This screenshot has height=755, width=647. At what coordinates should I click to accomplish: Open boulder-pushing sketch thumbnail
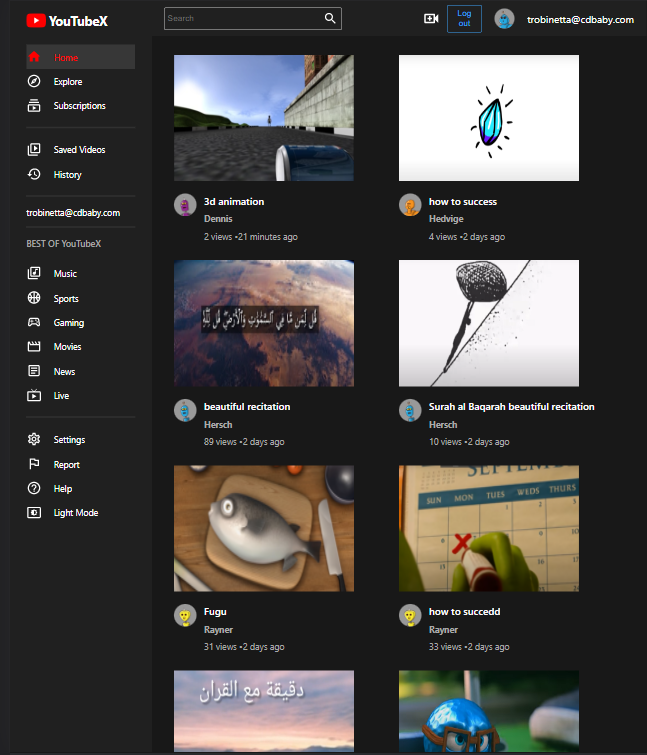point(489,323)
